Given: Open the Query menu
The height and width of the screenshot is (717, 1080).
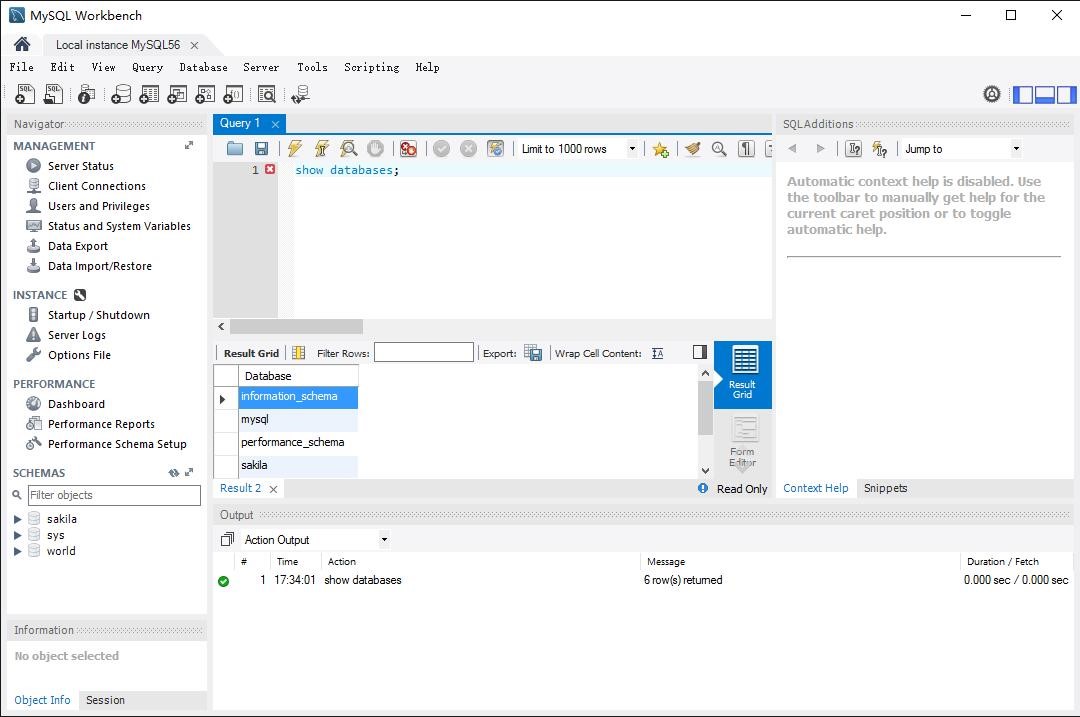Looking at the screenshot, I should [147, 67].
